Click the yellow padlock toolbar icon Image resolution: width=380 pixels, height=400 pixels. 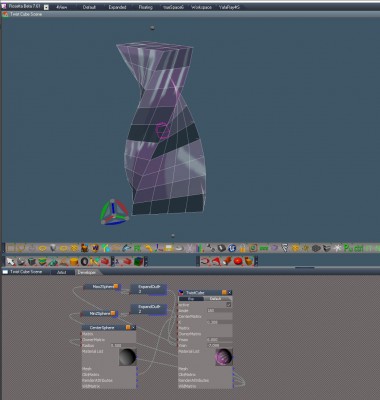point(243,248)
